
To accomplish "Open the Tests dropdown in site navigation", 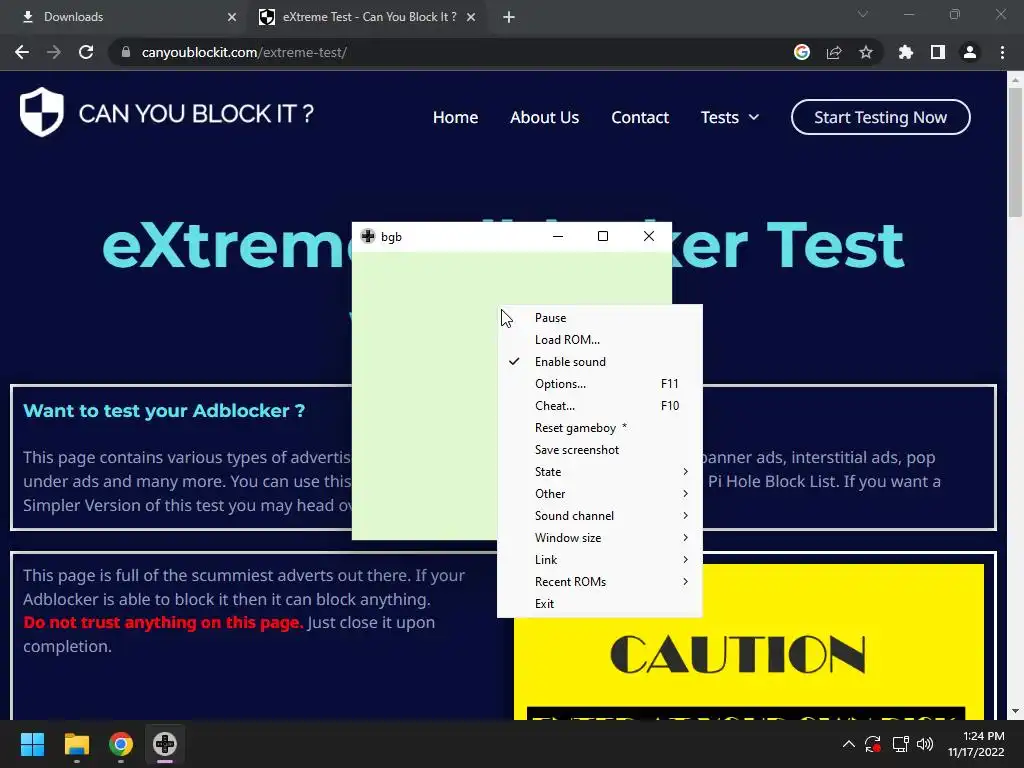I will [729, 118].
